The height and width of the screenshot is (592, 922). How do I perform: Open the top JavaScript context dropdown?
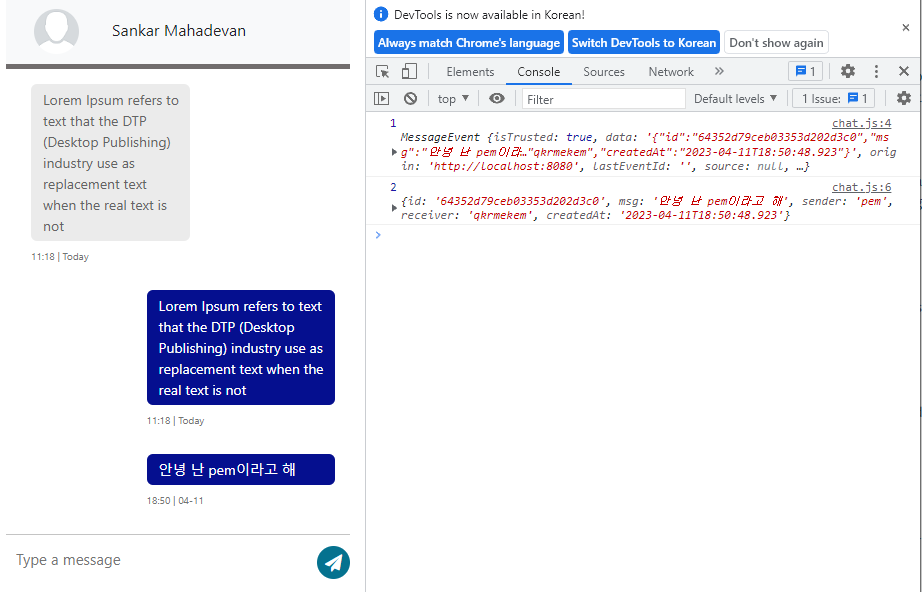tap(453, 99)
